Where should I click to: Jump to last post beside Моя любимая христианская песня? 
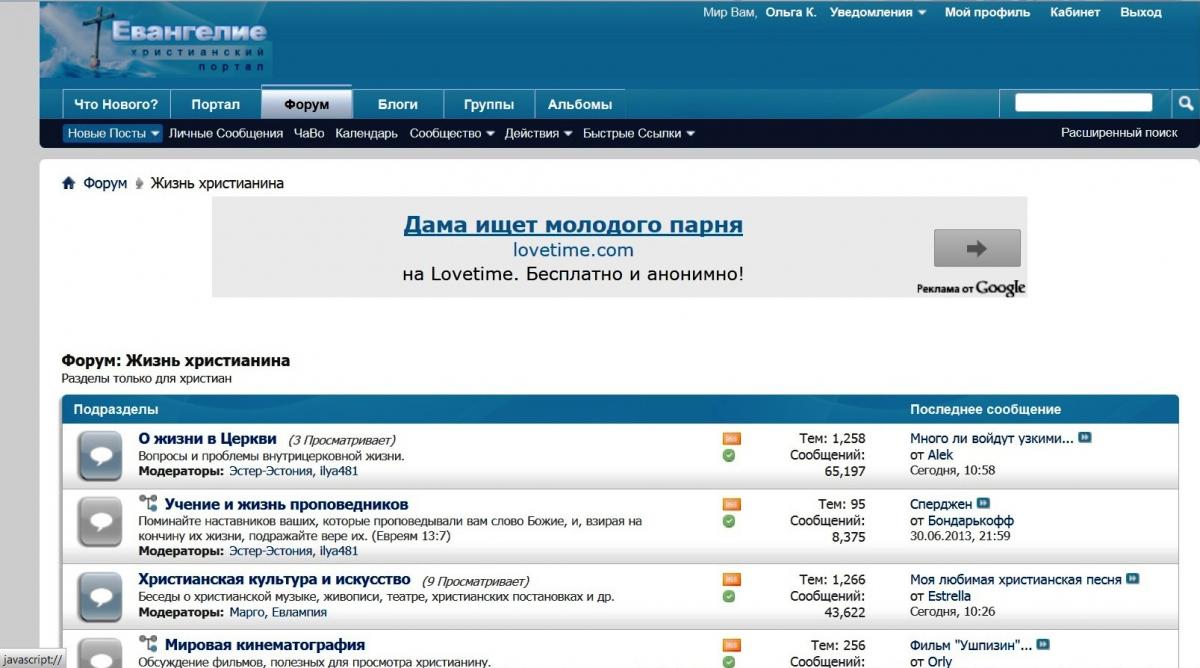tap(1132, 579)
